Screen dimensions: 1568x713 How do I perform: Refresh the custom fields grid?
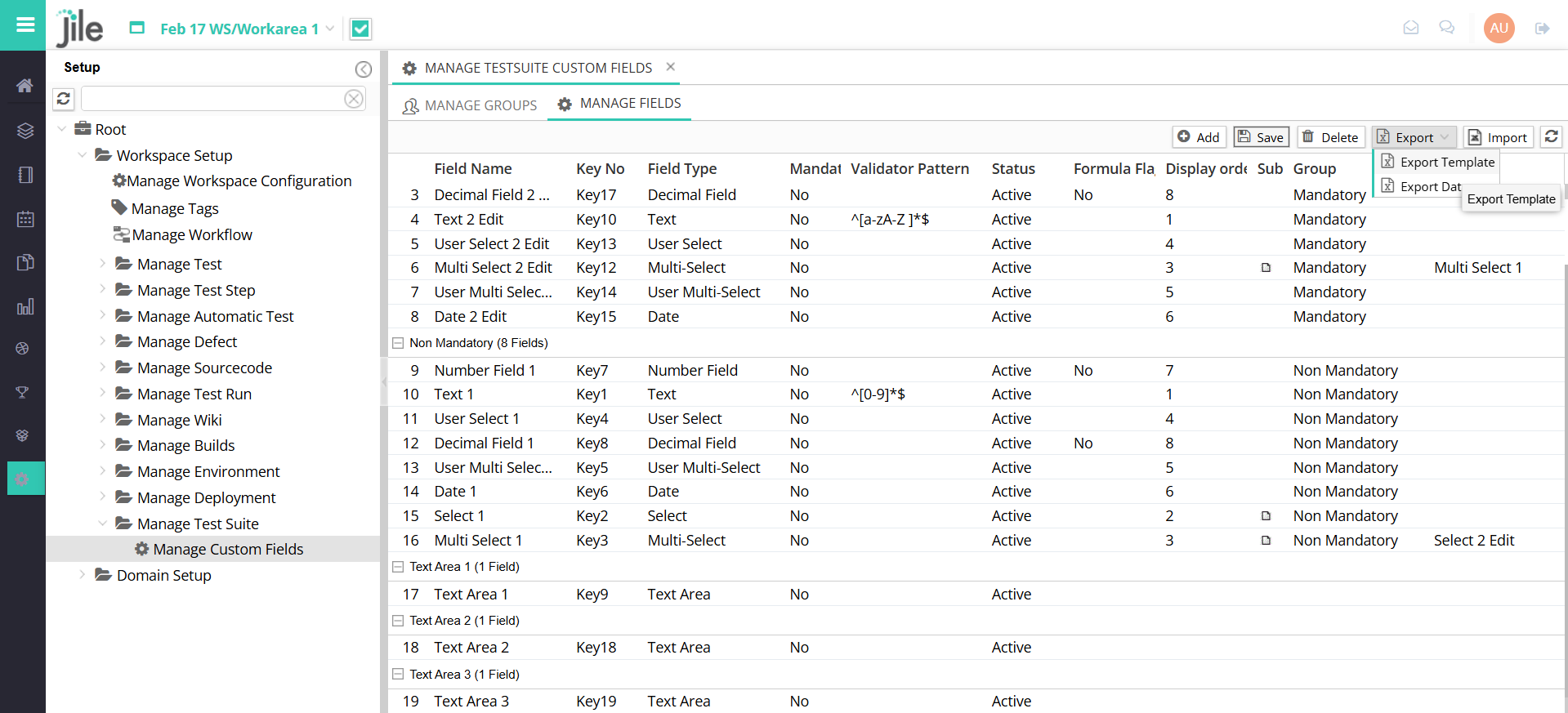(1551, 136)
